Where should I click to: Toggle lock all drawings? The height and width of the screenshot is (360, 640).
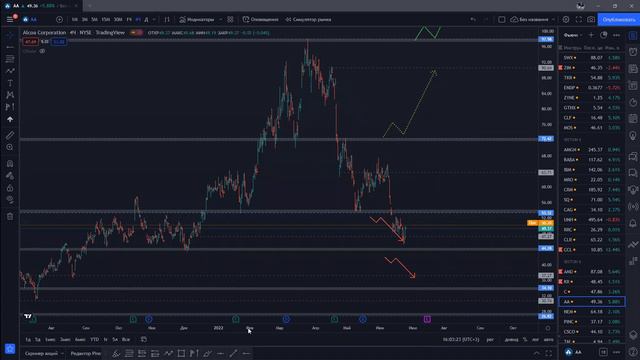pos(10,188)
